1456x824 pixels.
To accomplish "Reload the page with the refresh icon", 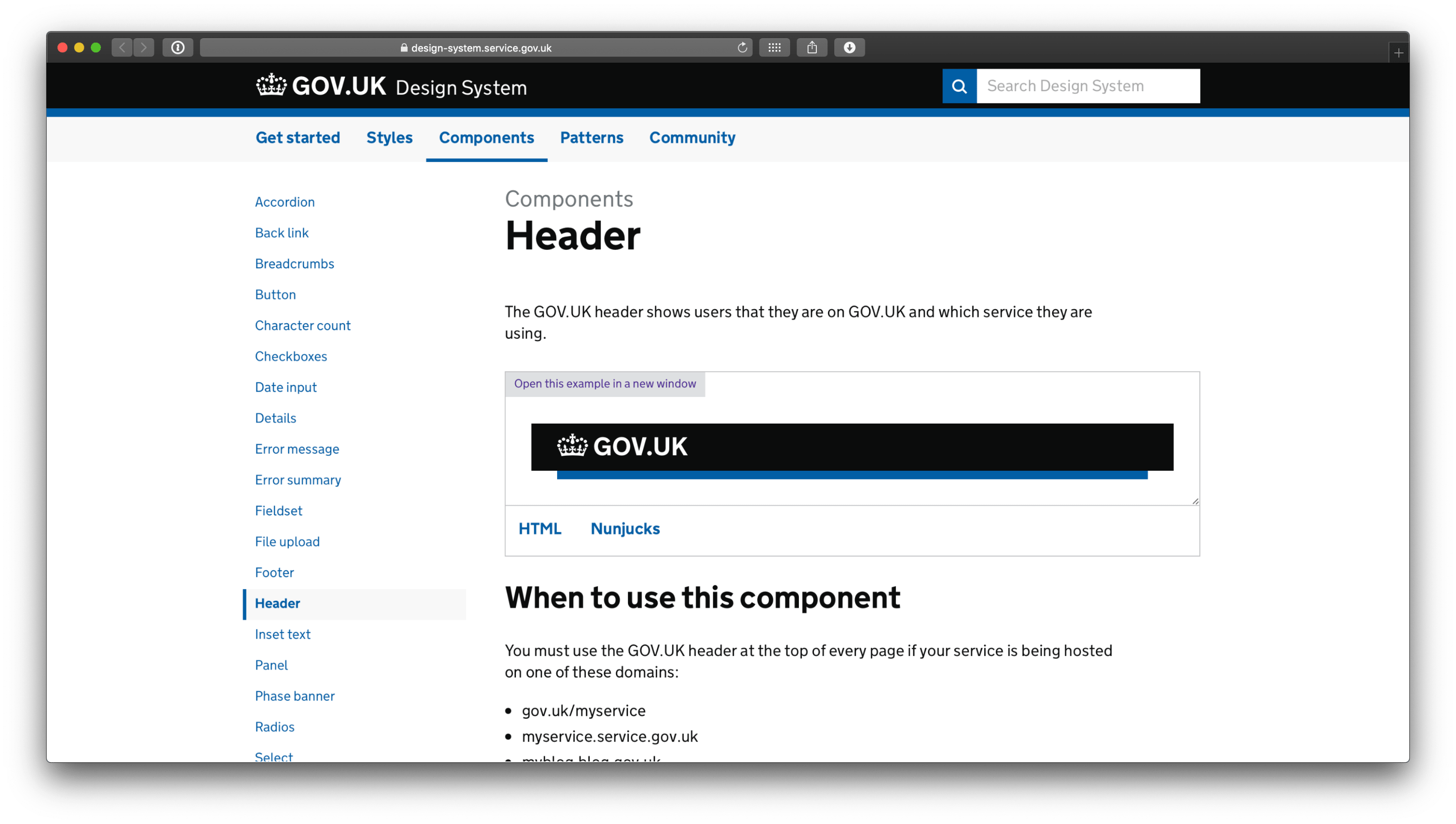I will click(742, 48).
